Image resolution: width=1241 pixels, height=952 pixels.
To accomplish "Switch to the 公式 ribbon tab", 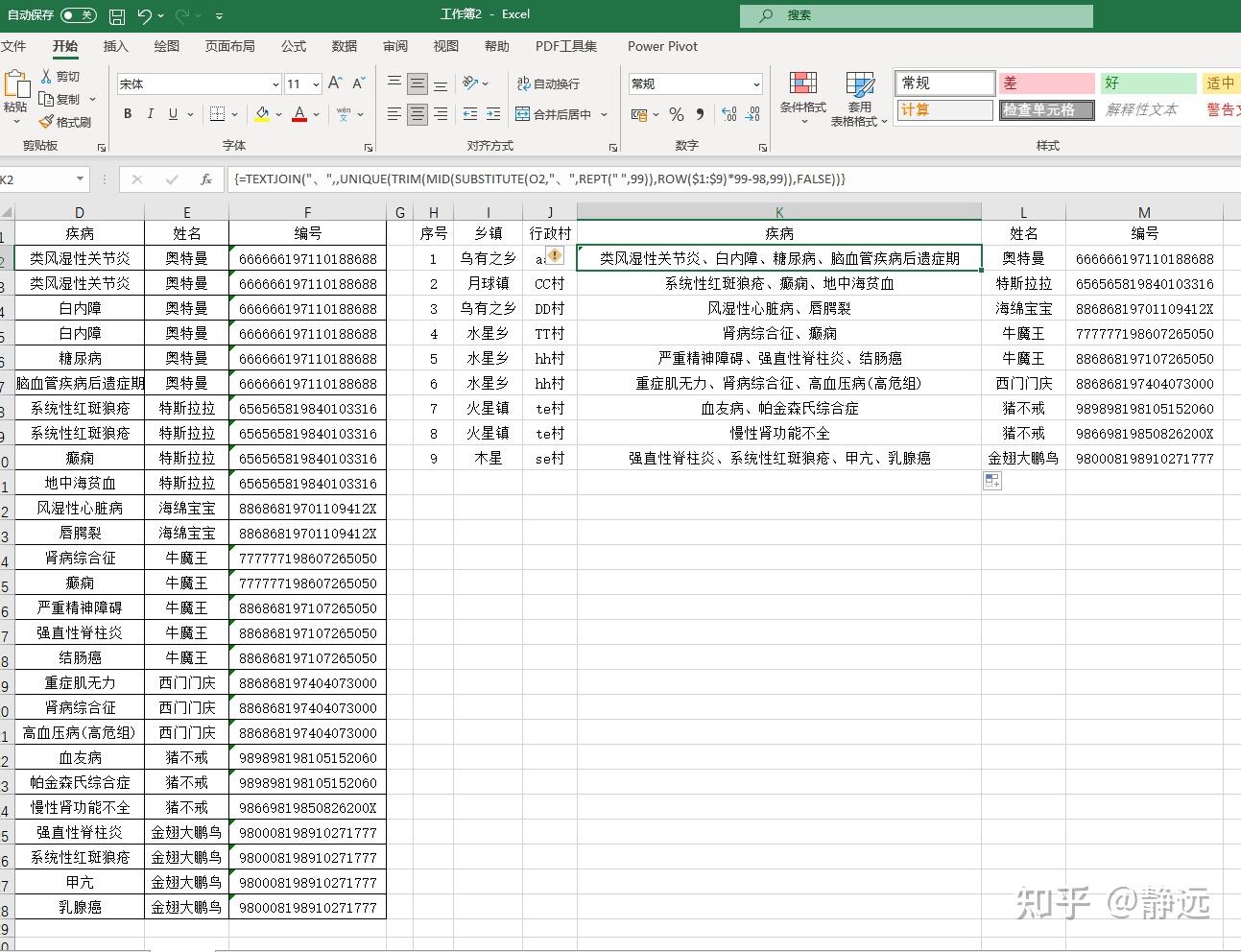I will (293, 46).
